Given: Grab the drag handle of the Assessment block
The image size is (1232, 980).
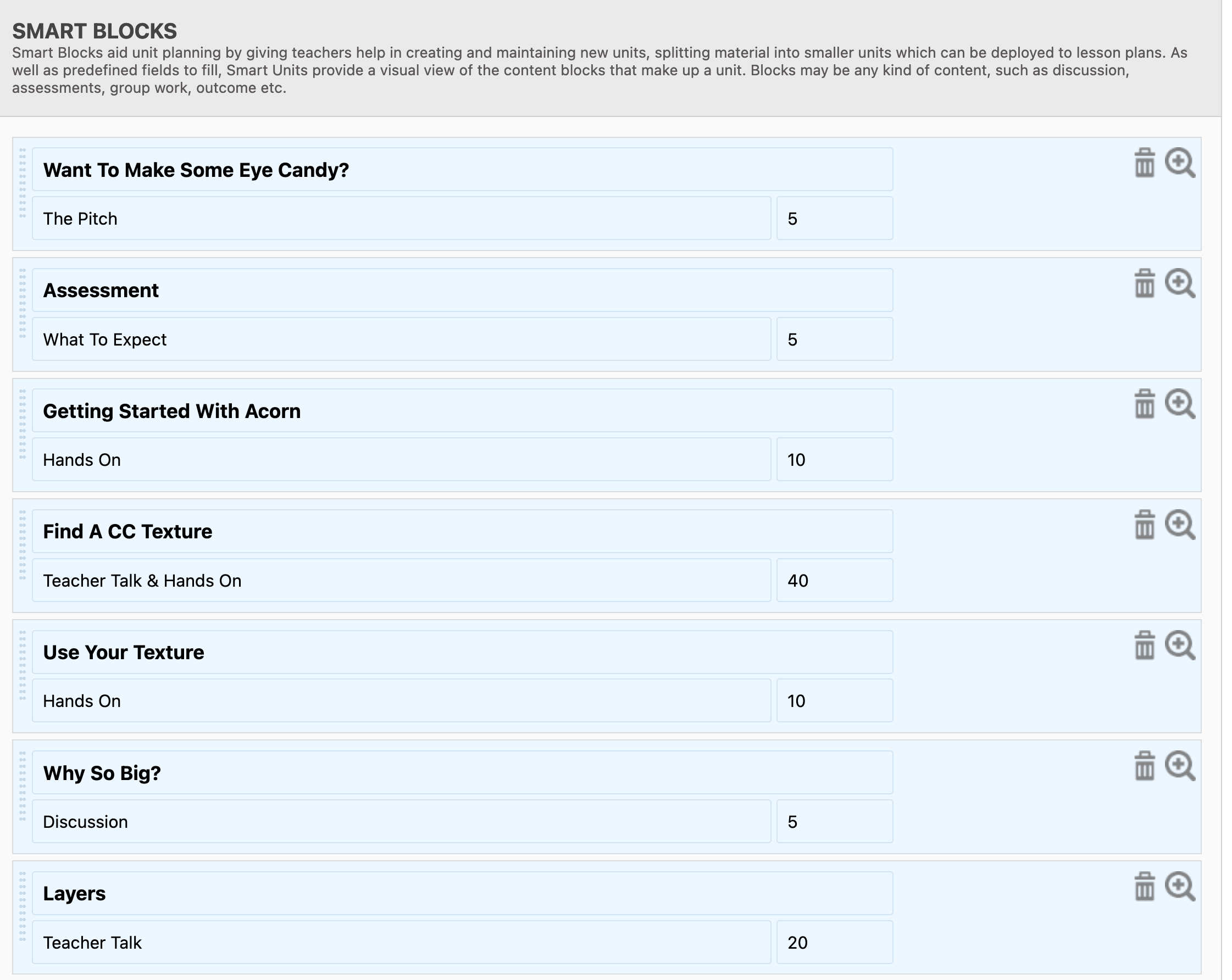Looking at the screenshot, I should click(23, 304).
